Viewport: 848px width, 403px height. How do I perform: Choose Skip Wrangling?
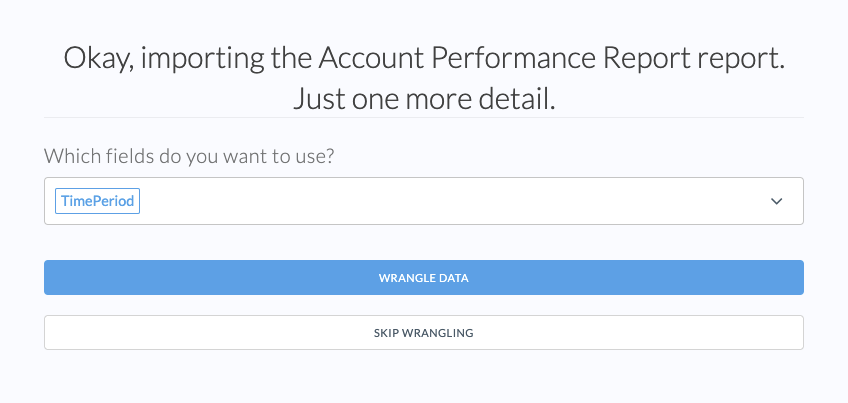coord(423,333)
